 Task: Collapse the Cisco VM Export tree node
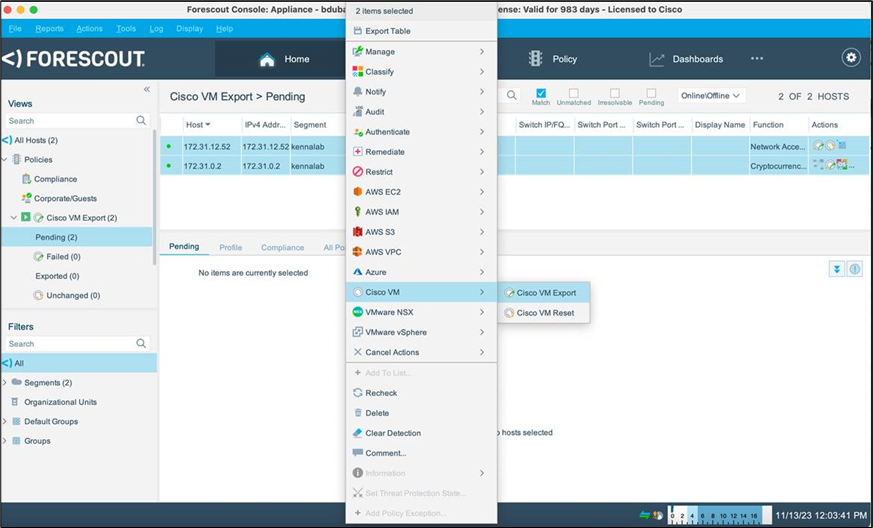pos(14,218)
